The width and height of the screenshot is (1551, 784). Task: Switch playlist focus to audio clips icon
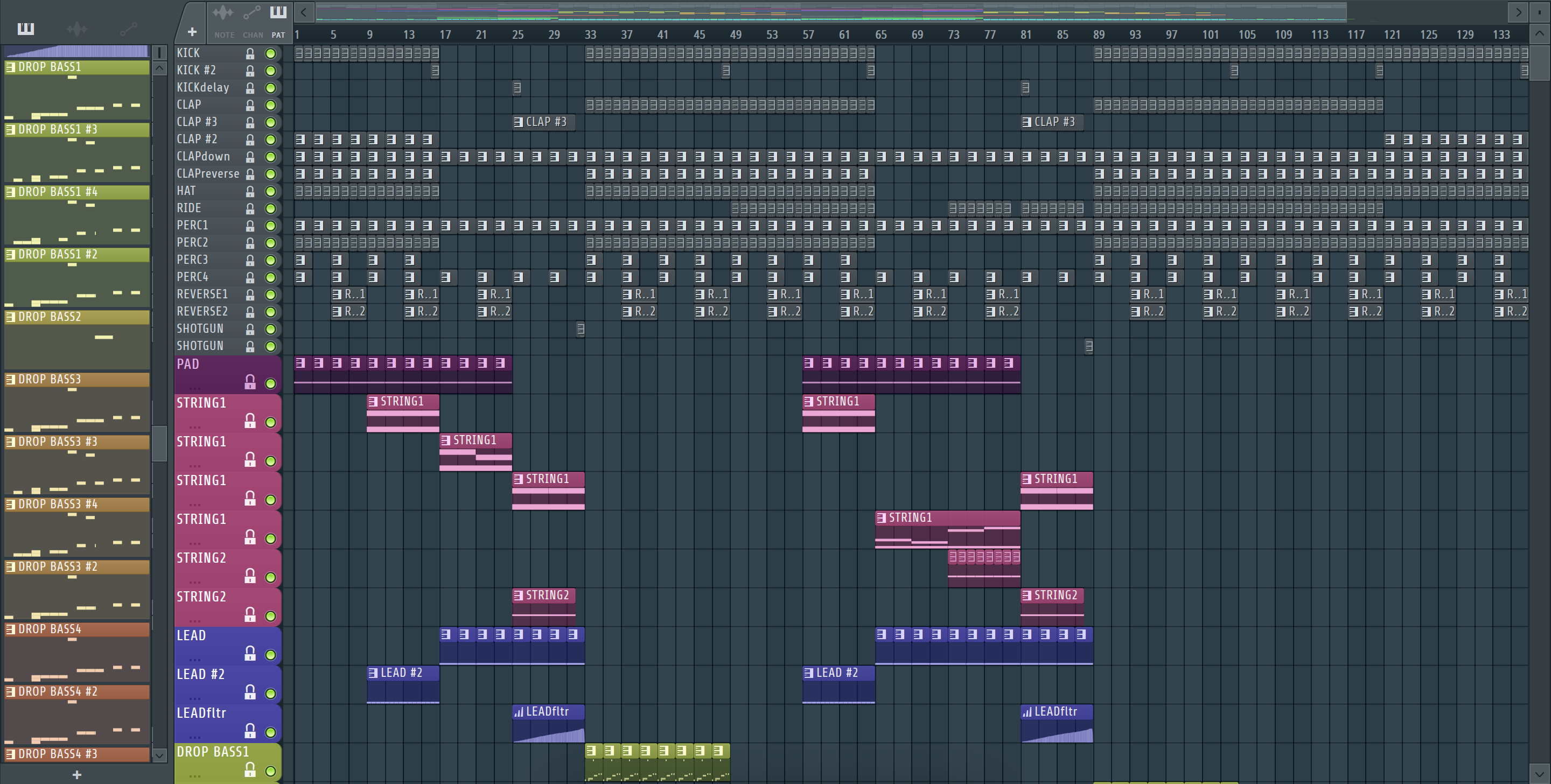[x=223, y=12]
